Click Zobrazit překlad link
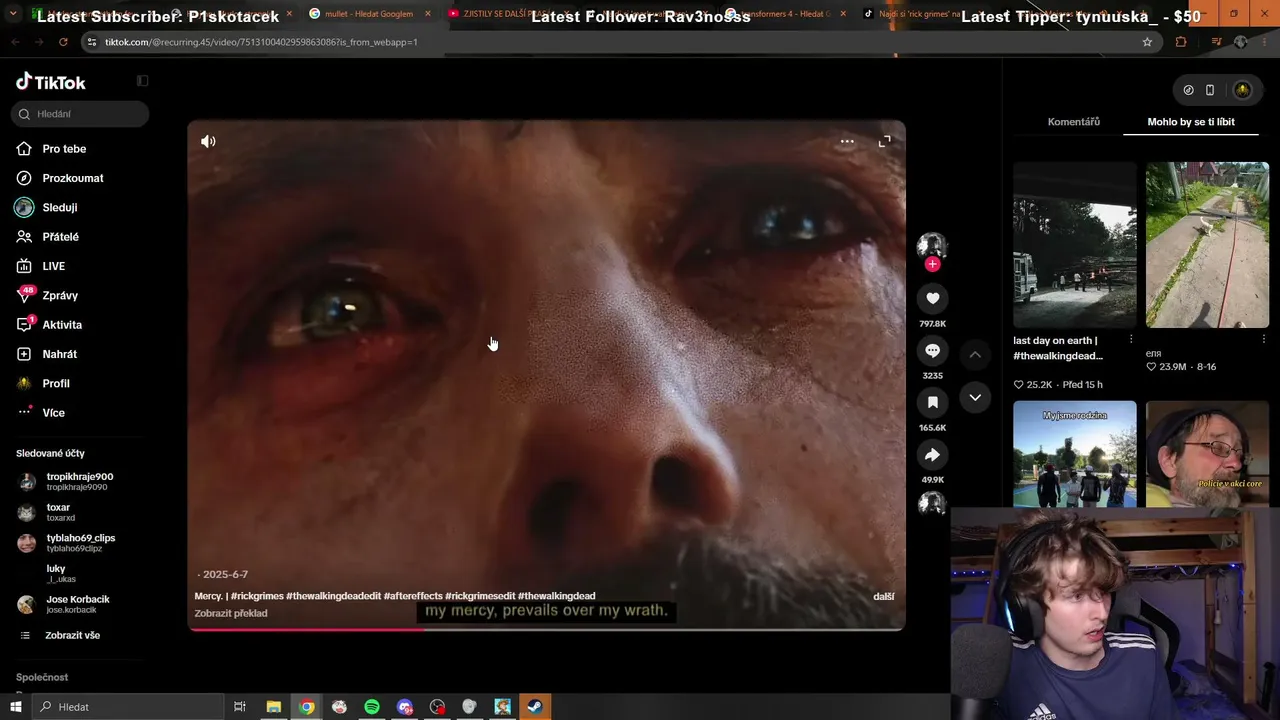The height and width of the screenshot is (720, 1280). [231, 613]
